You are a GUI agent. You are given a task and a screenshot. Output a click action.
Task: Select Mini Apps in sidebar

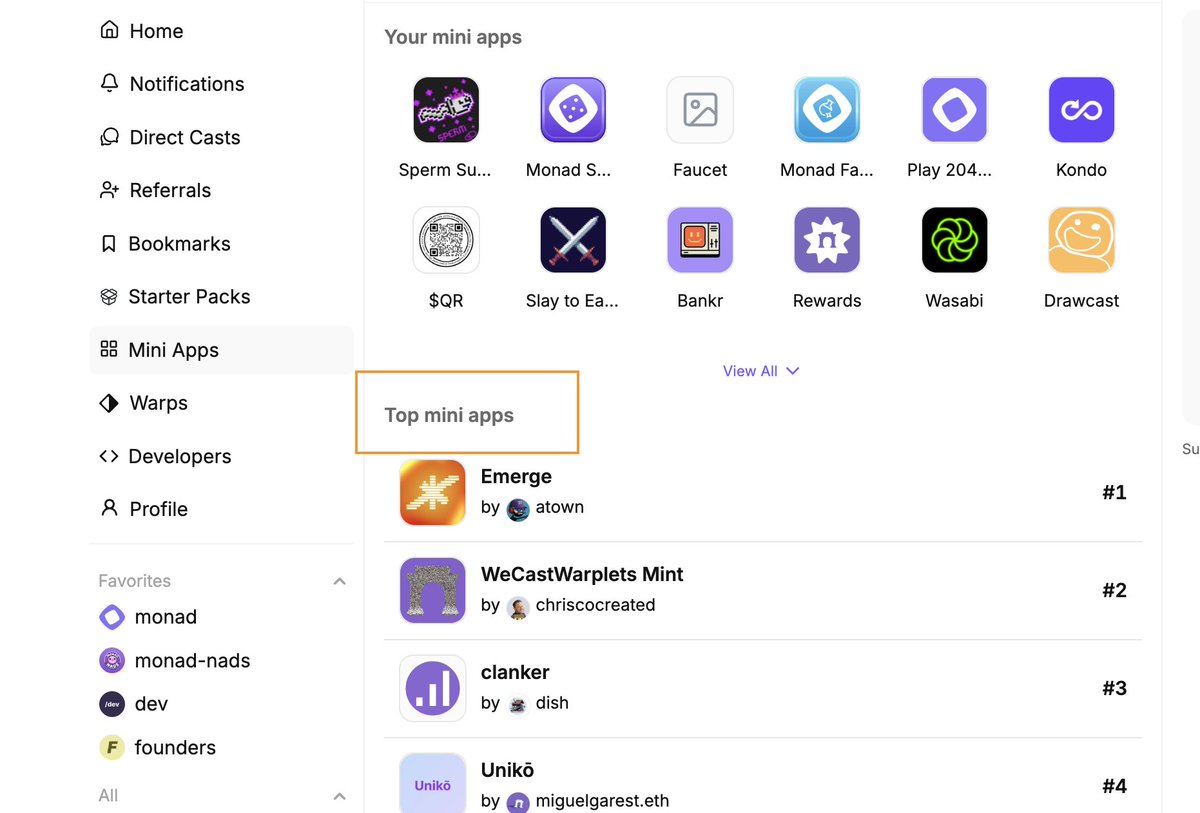221,350
